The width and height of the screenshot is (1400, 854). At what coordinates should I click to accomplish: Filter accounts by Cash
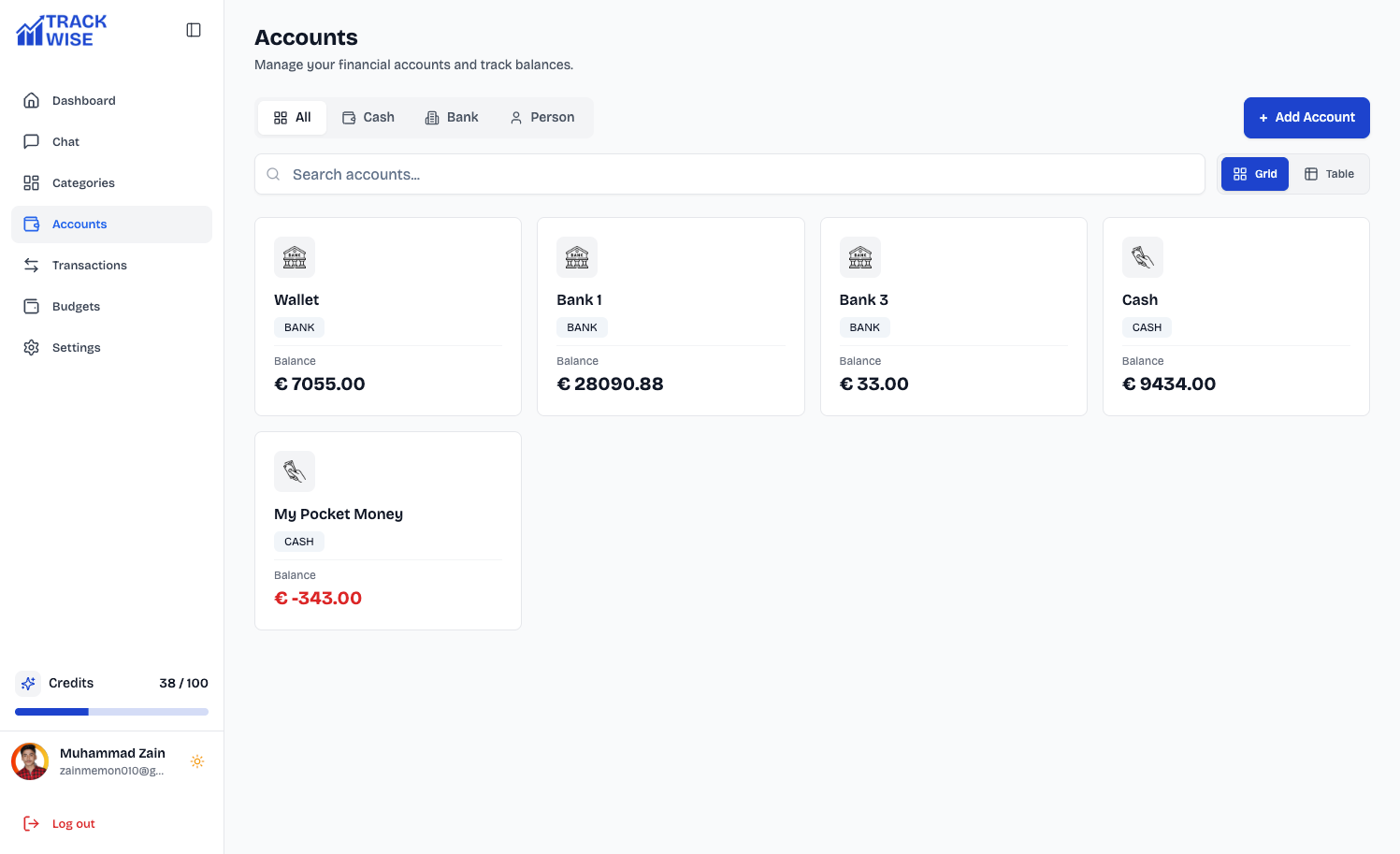368,117
